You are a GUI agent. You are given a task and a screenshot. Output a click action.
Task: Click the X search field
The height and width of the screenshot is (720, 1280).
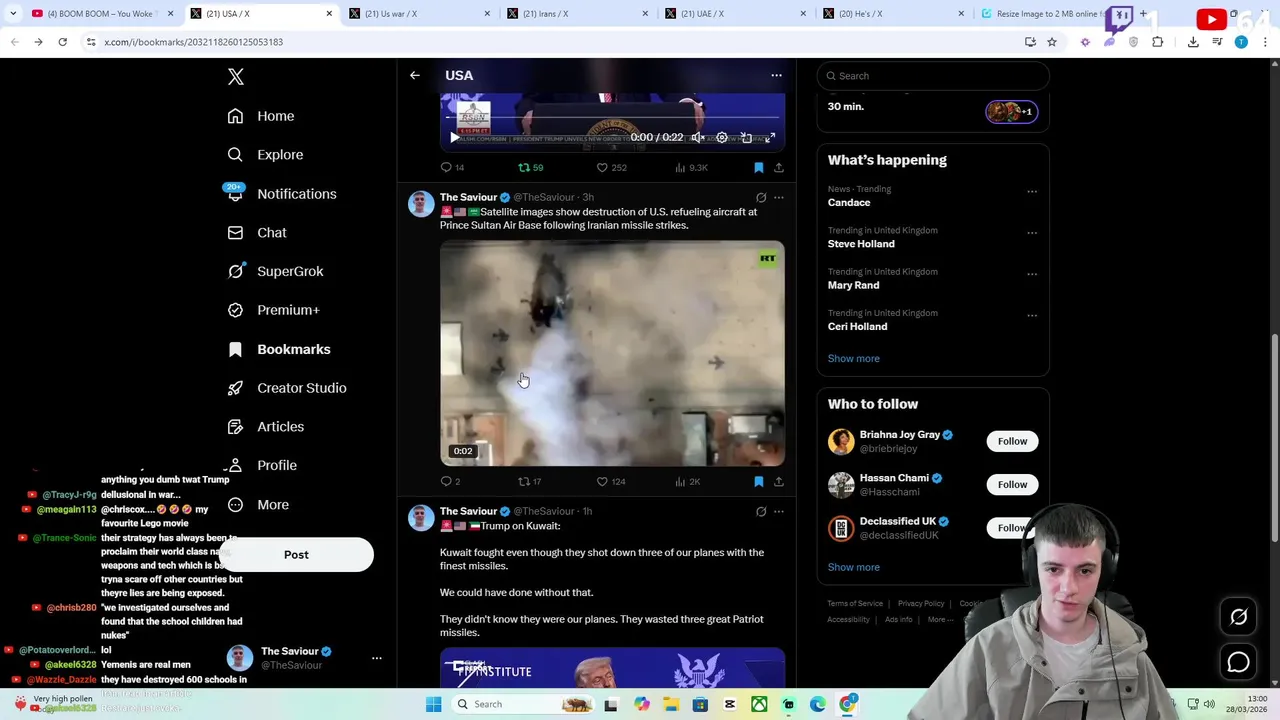933,76
